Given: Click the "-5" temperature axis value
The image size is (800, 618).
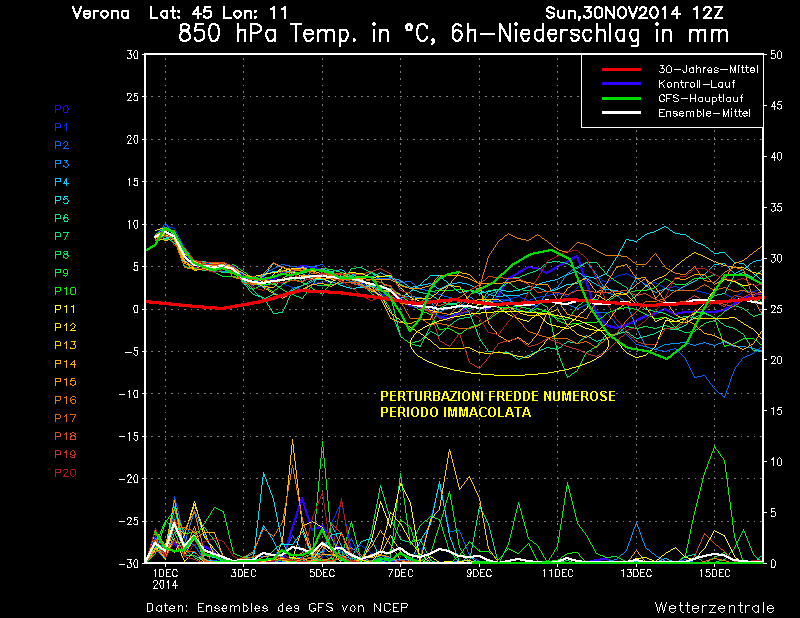Looking at the screenshot, I should point(130,352).
